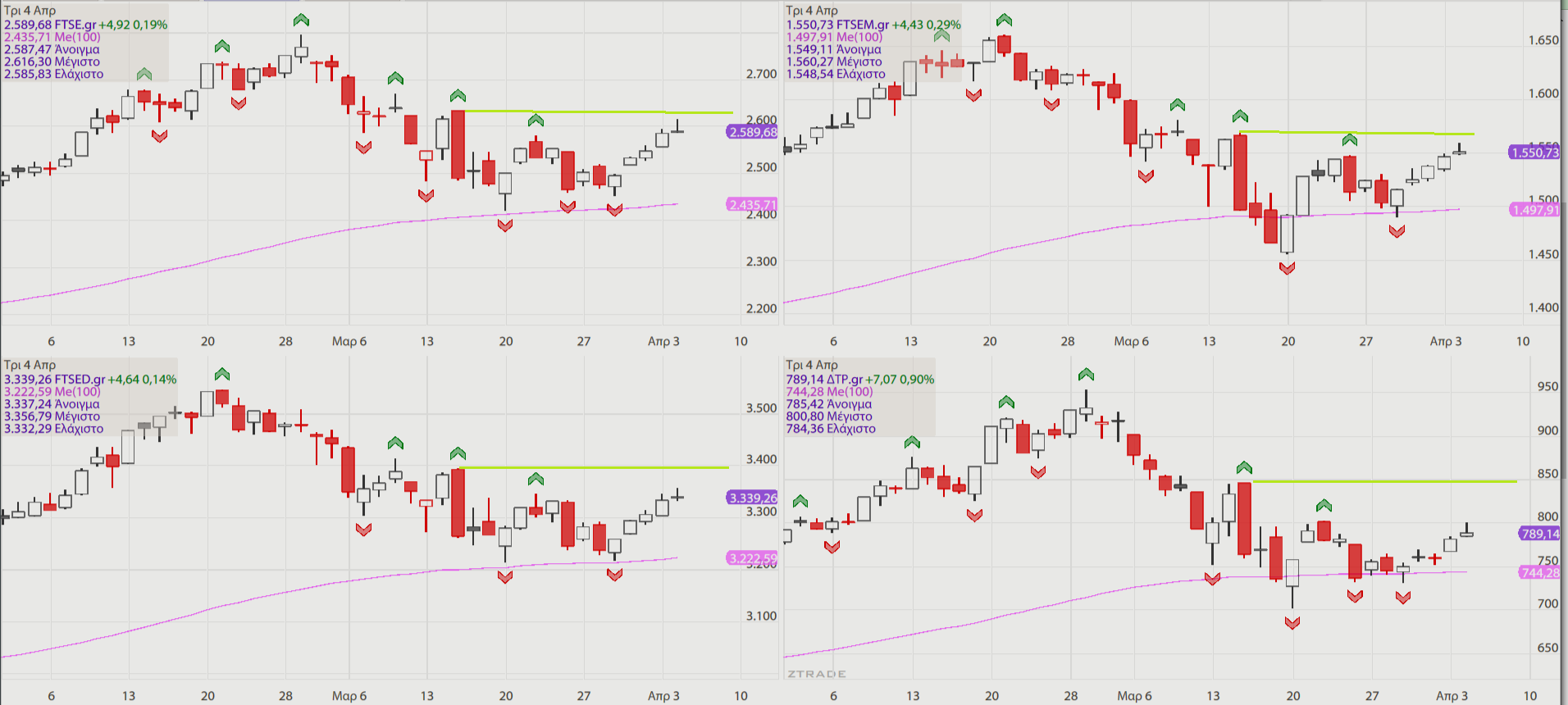Click the 650 price axis label
The height and width of the screenshot is (705, 1568).
pos(1548,648)
